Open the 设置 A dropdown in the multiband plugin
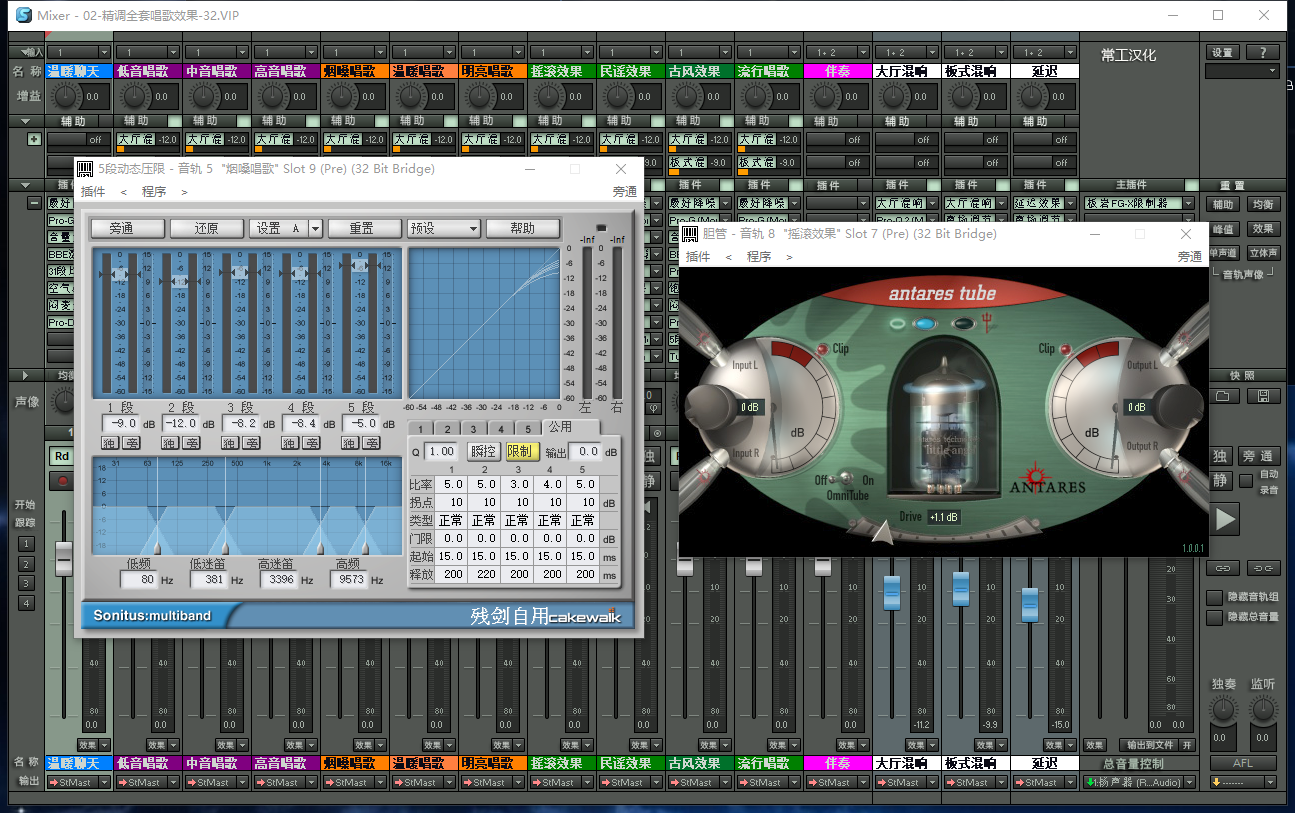Viewport: 1295px width, 813px height. coord(315,228)
